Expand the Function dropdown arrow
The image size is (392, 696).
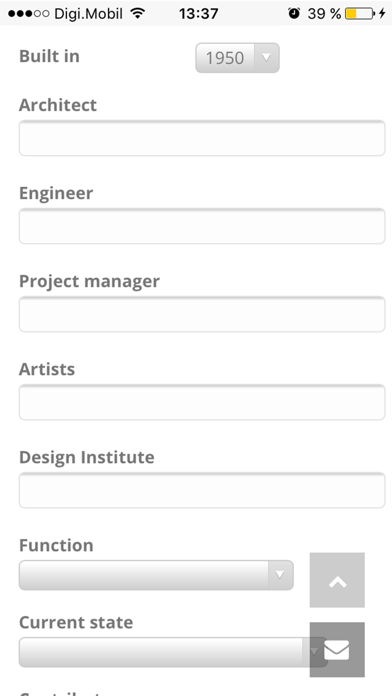280,575
